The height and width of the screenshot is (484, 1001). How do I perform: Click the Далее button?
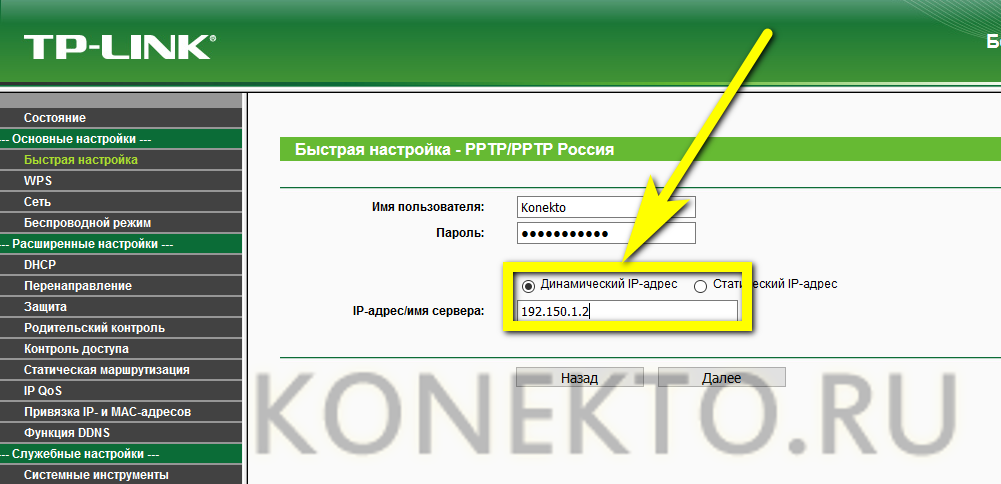(x=721, y=377)
